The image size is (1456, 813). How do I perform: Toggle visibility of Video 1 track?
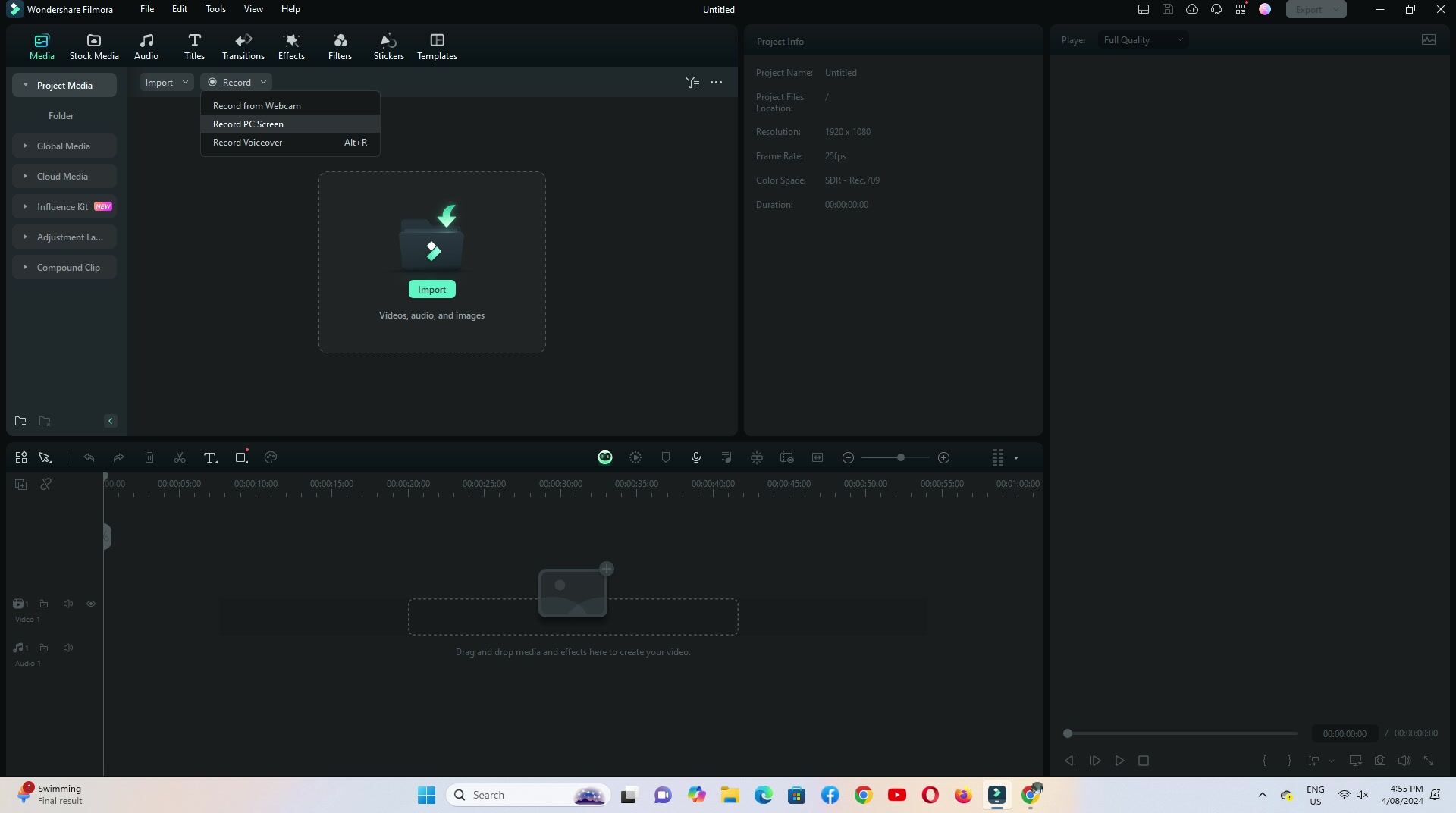tap(91, 604)
